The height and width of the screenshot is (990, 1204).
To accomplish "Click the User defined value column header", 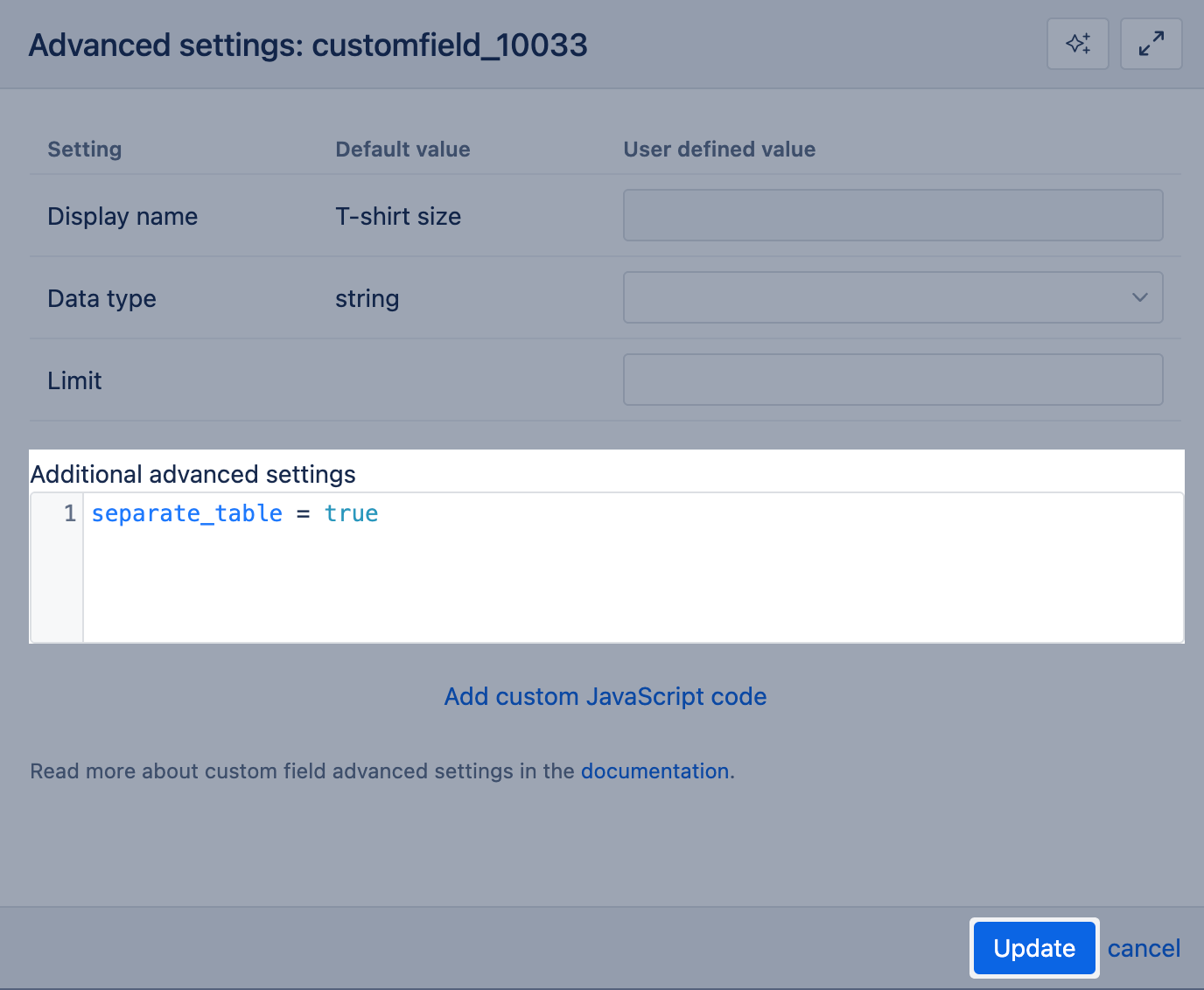I will pos(719,150).
